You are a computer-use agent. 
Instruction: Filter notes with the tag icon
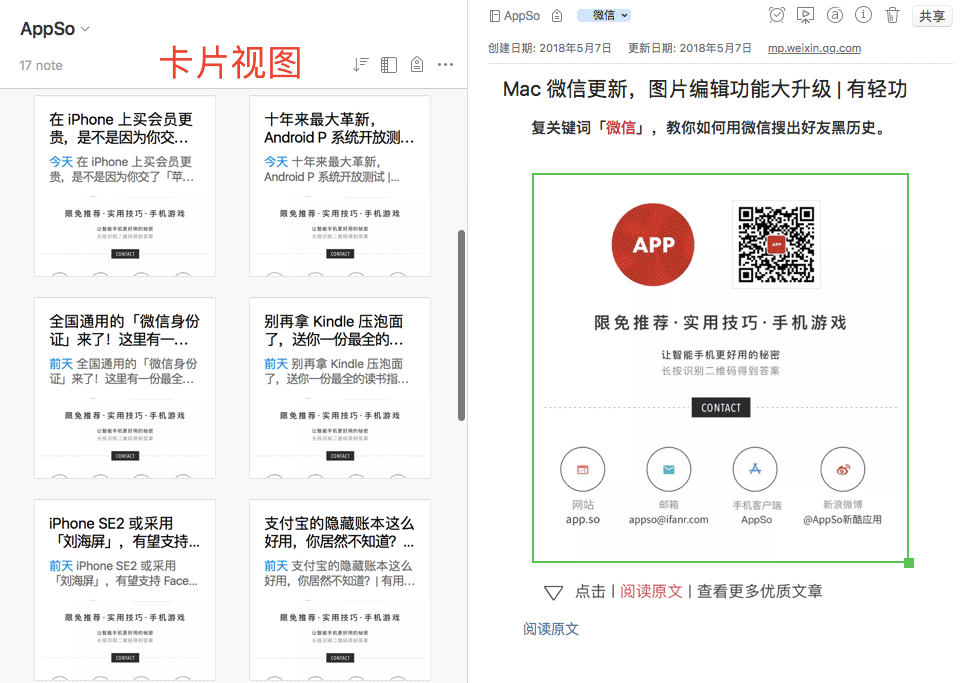tap(416, 63)
